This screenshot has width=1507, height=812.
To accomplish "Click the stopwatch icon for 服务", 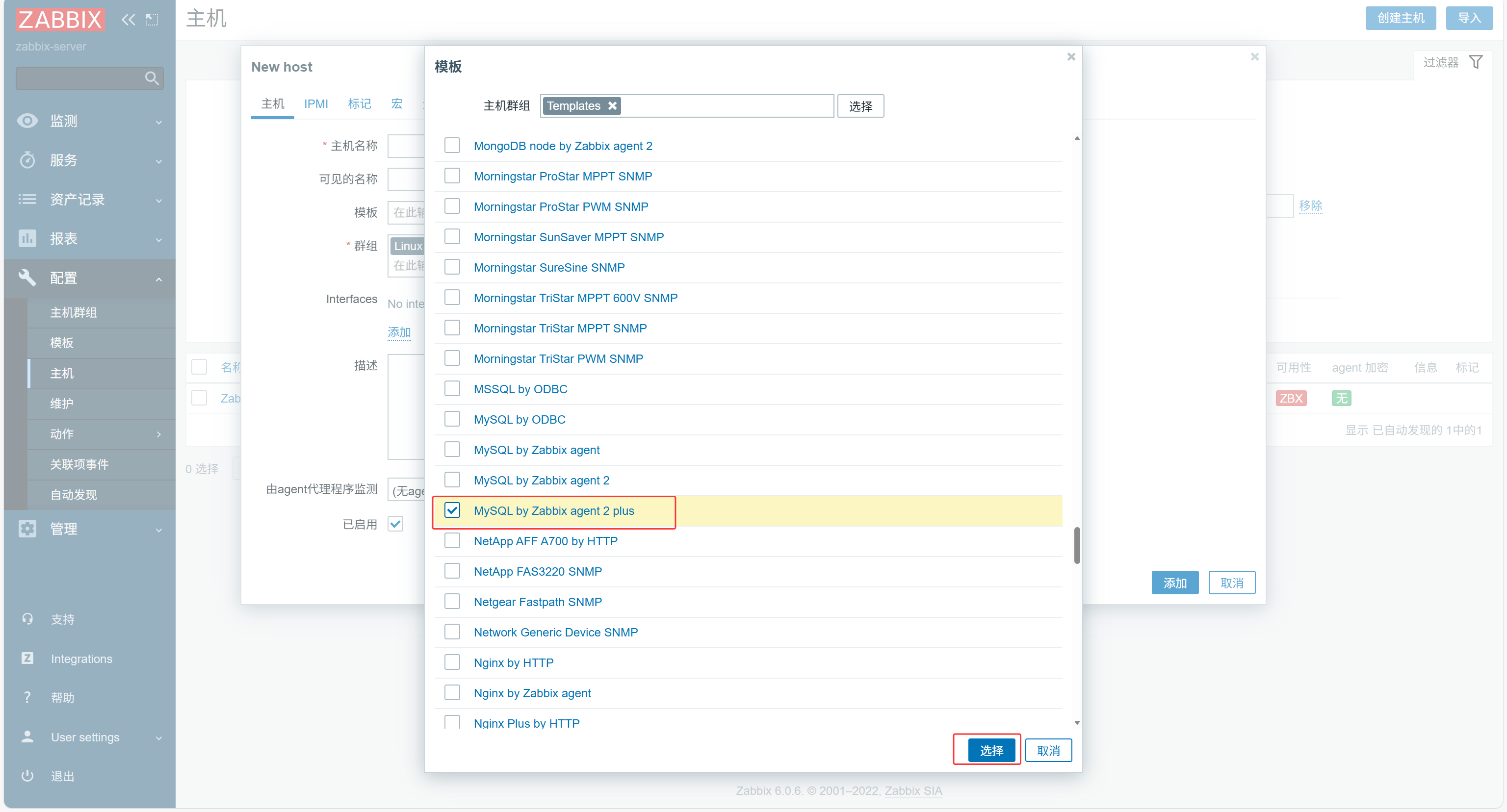I will click(x=27, y=159).
